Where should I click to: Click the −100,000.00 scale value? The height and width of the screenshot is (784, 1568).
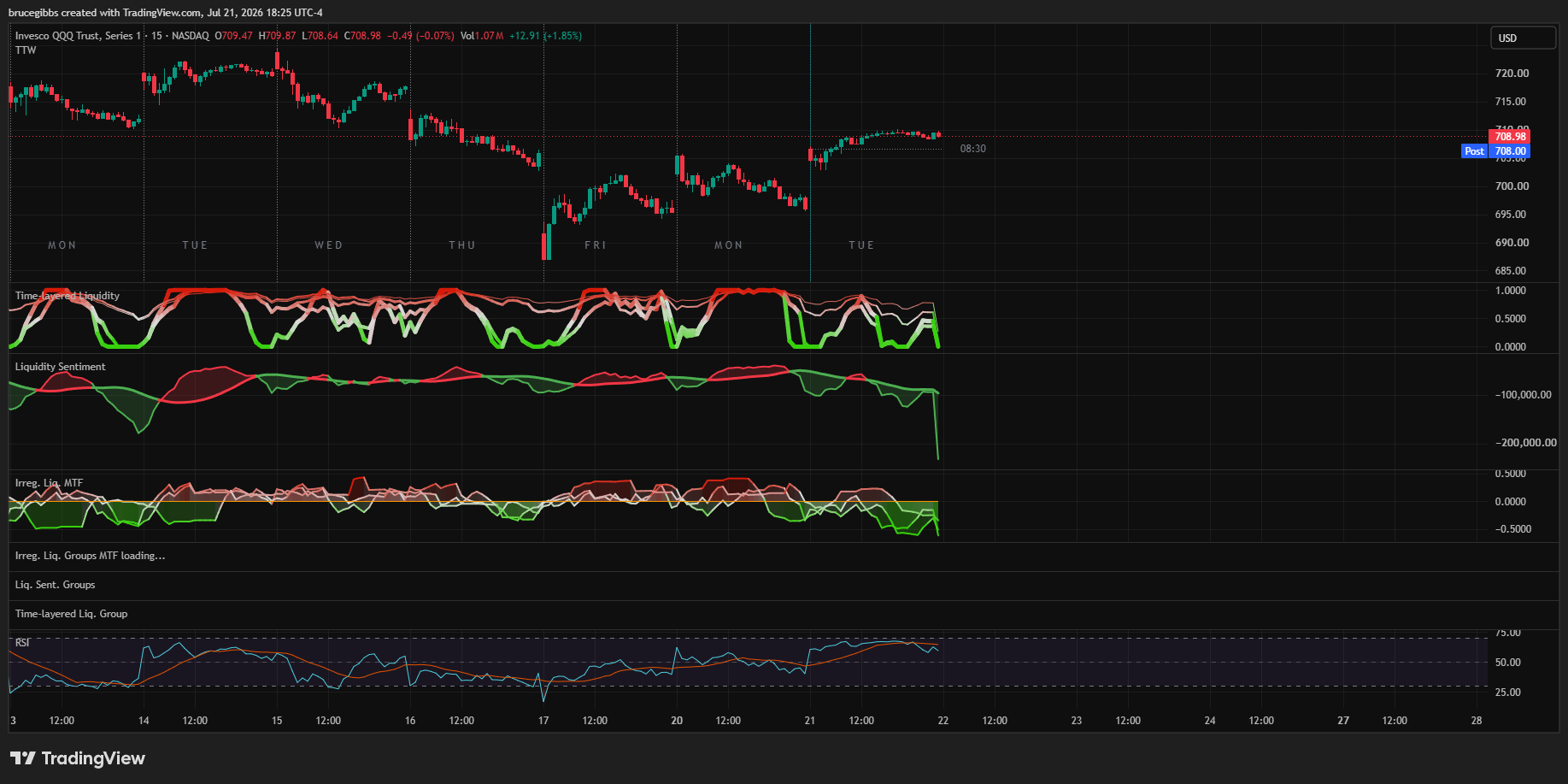[x=1523, y=395]
